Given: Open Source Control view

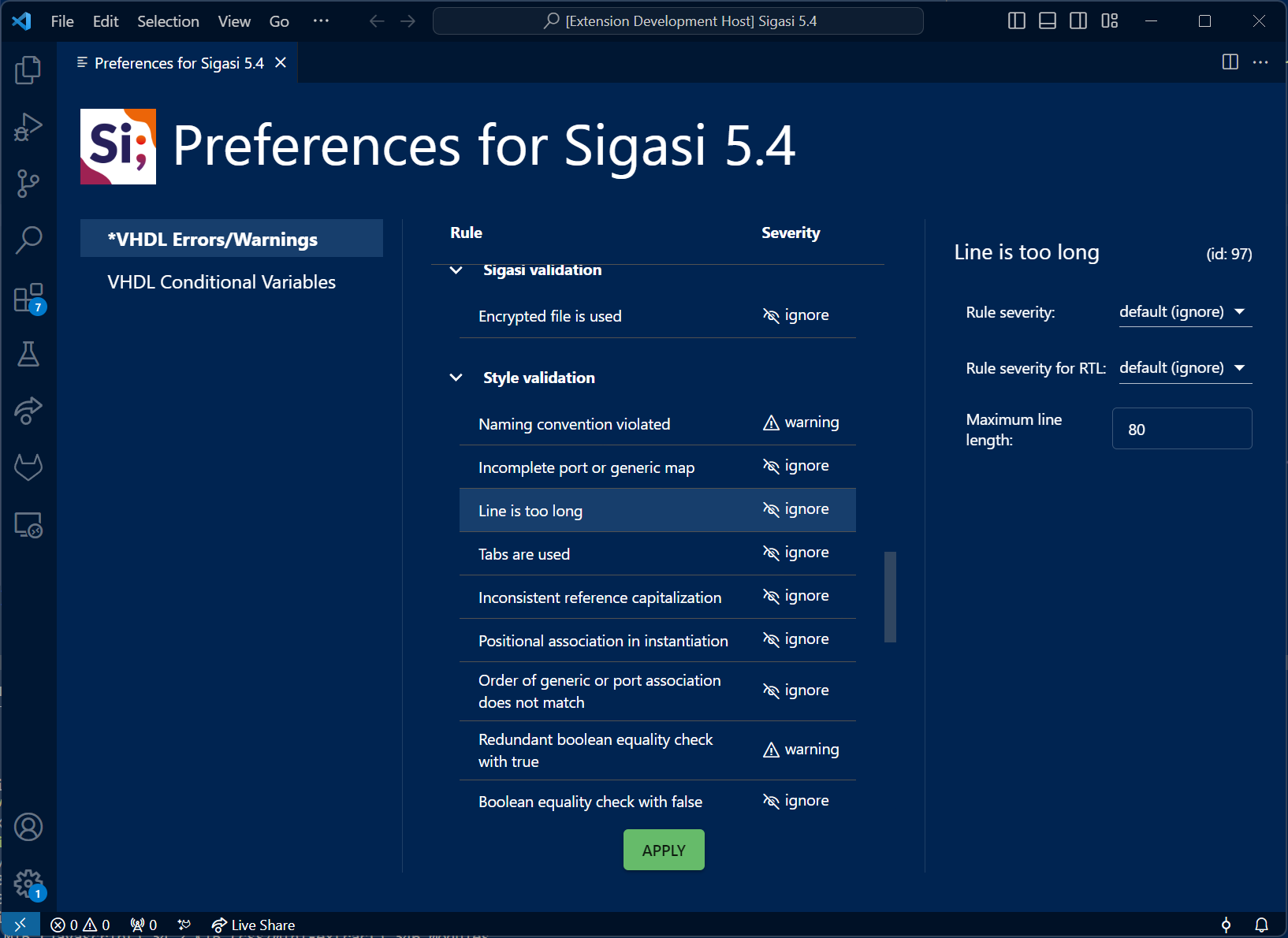Looking at the screenshot, I should pos(28,184).
